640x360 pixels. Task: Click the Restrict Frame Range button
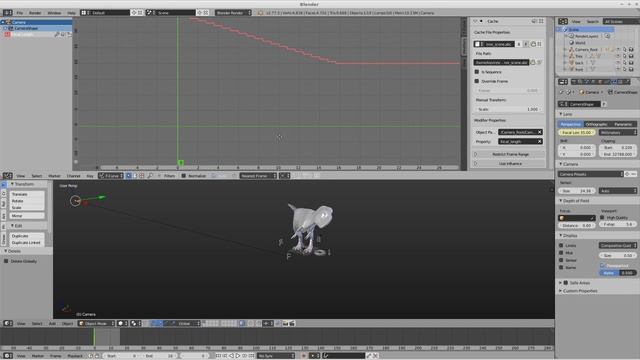coord(510,154)
